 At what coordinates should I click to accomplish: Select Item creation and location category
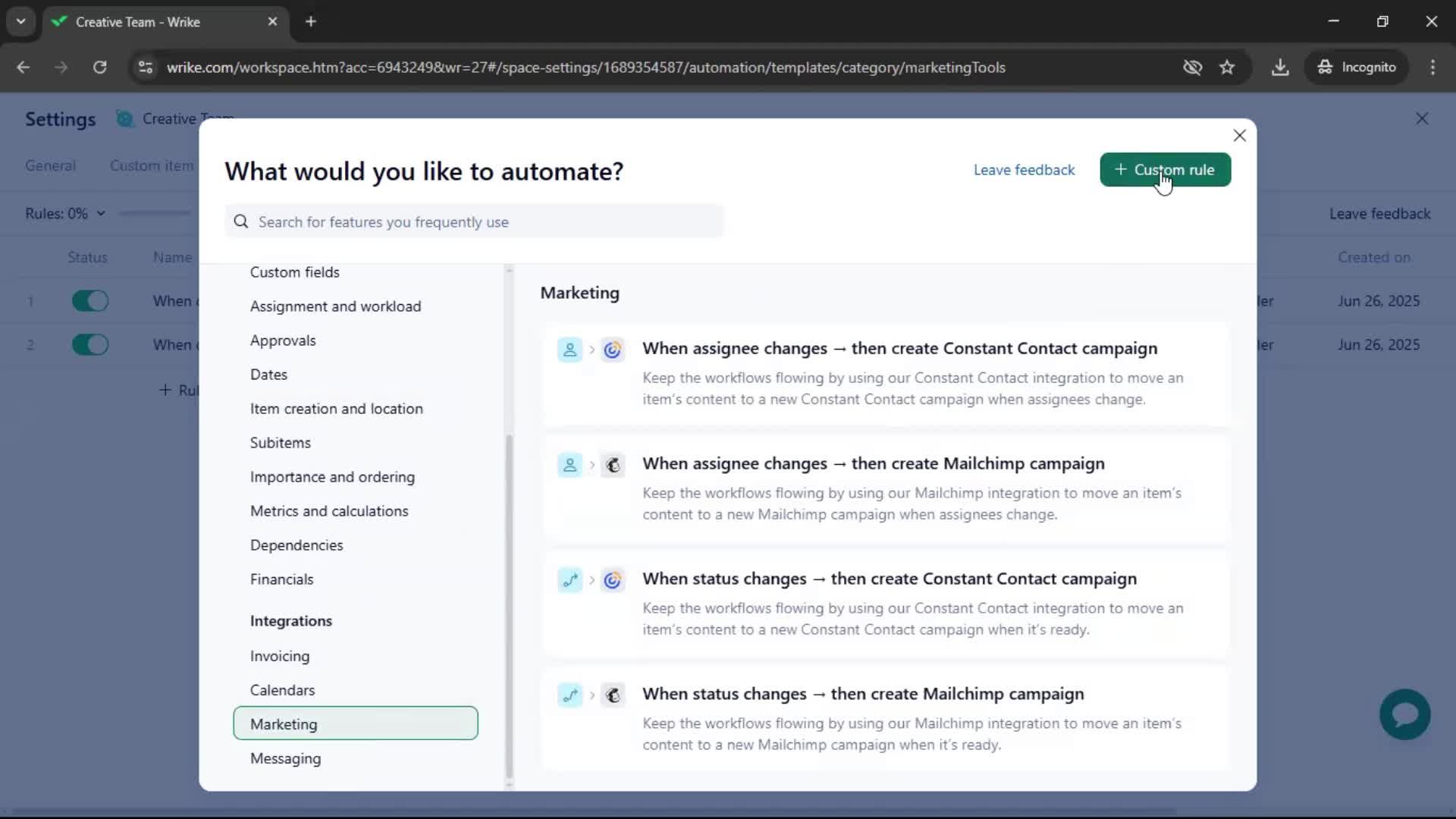pyautogui.click(x=337, y=409)
